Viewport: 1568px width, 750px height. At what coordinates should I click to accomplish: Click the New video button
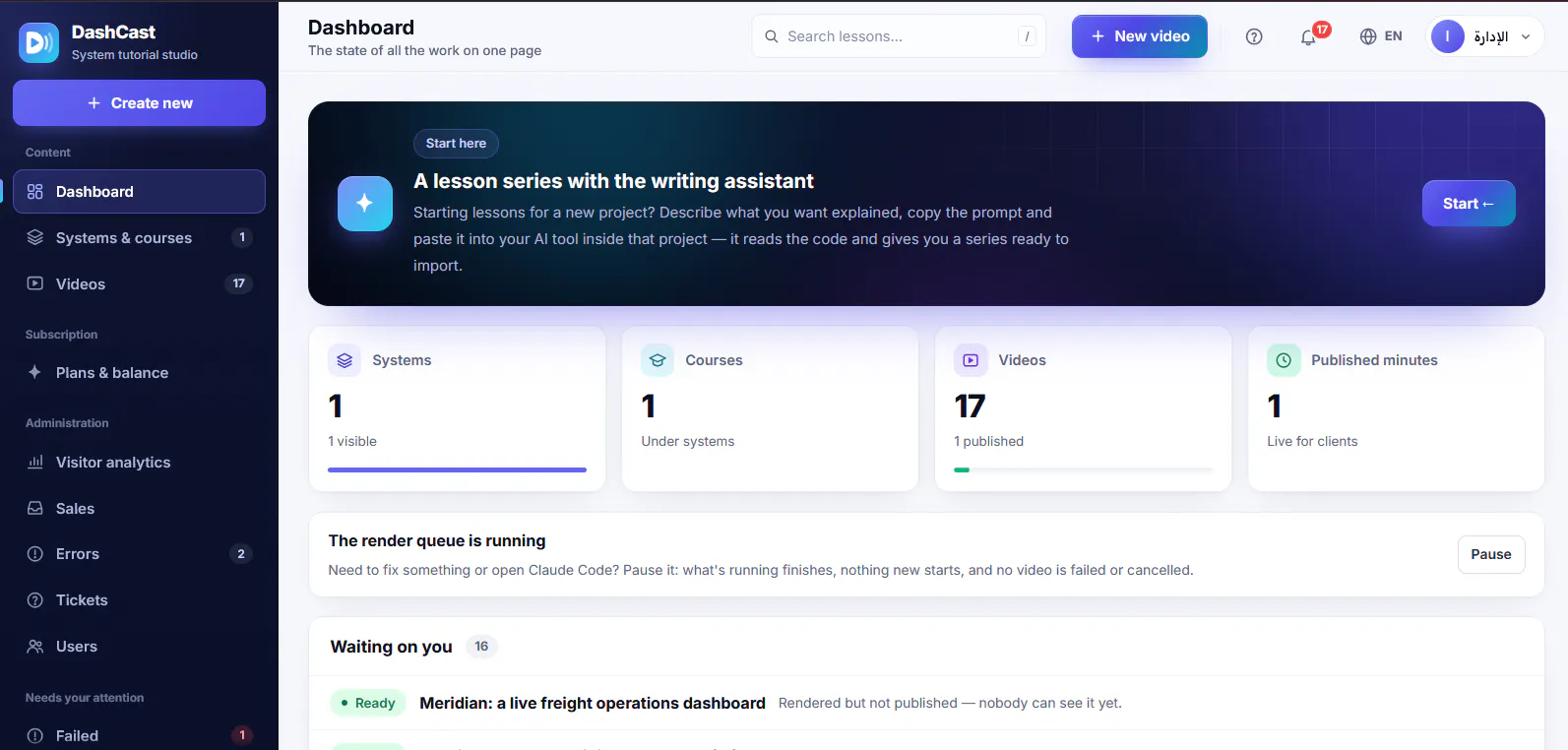click(x=1140, y=36)
